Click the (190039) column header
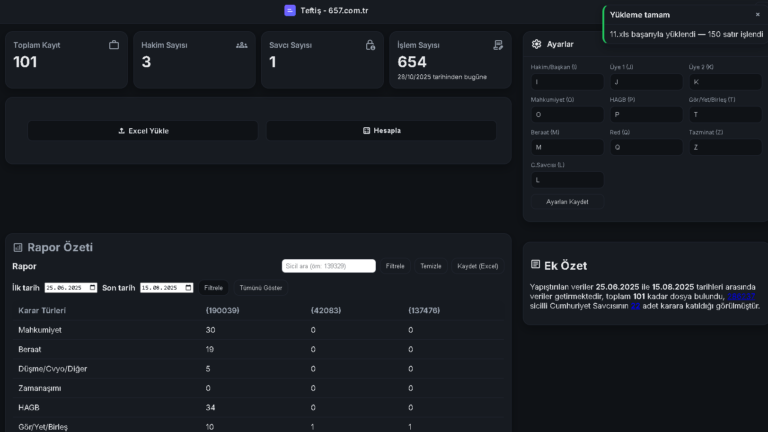Viewport: 768px width, 432px height. [x=222, y=311]
